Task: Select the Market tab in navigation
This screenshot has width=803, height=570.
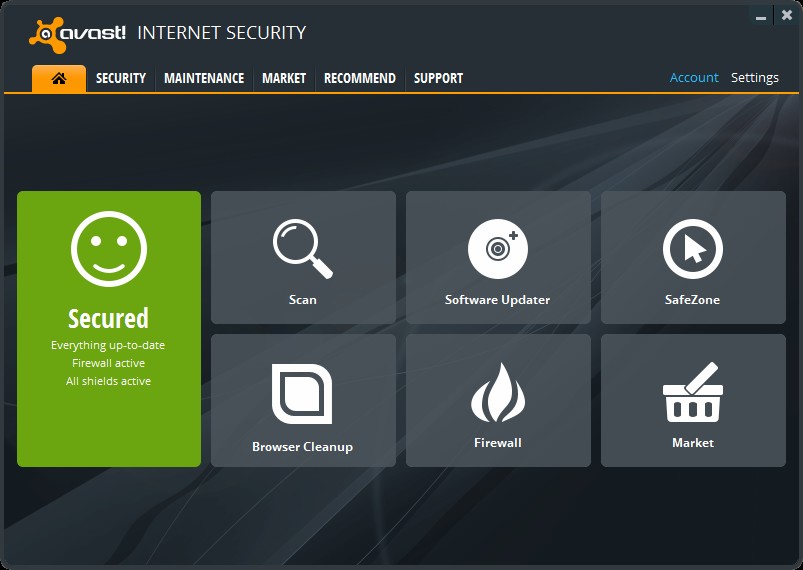Action: 284,78
